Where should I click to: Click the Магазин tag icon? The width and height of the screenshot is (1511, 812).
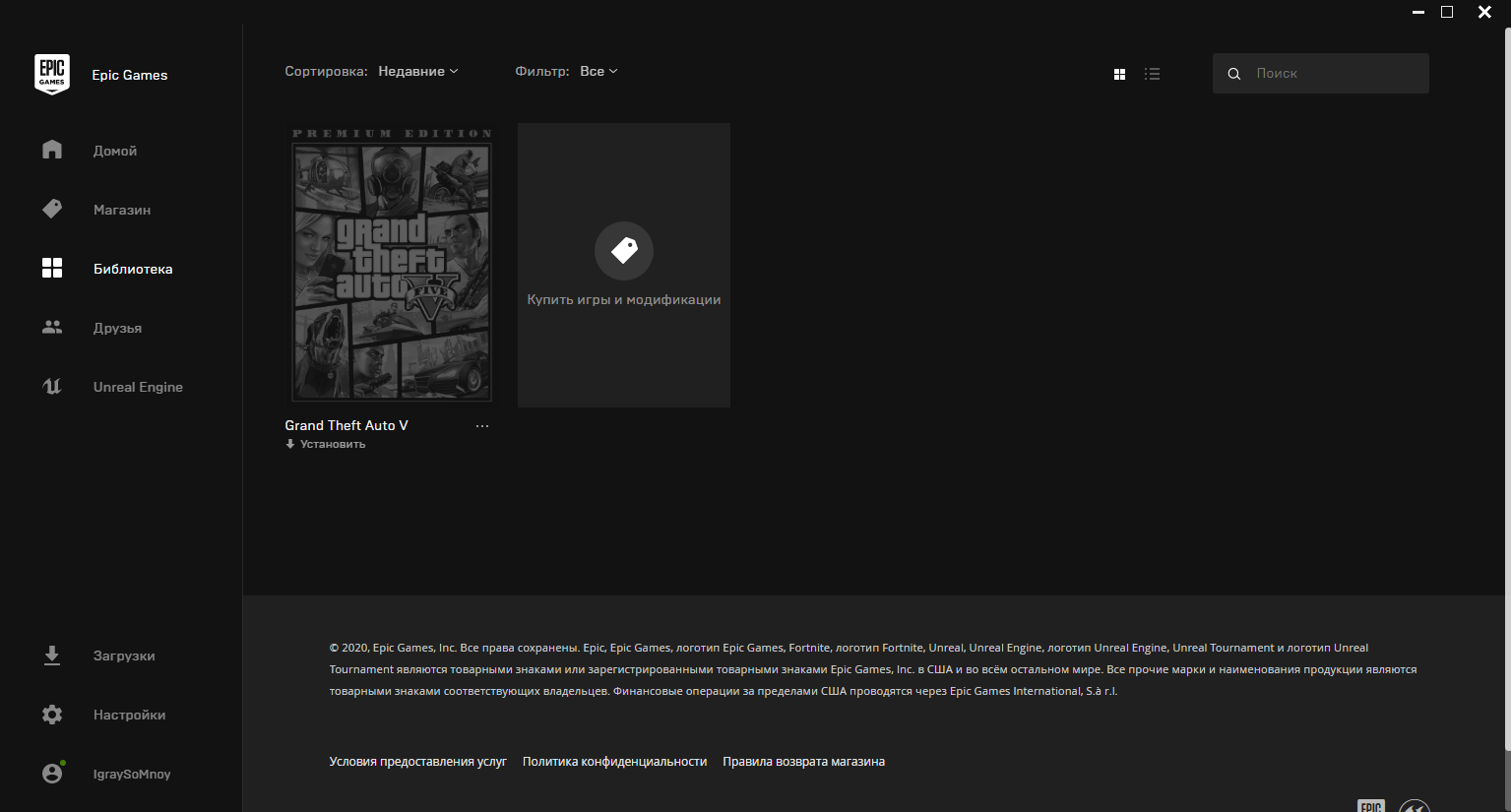pyautogui.click(x=52, y=209)
